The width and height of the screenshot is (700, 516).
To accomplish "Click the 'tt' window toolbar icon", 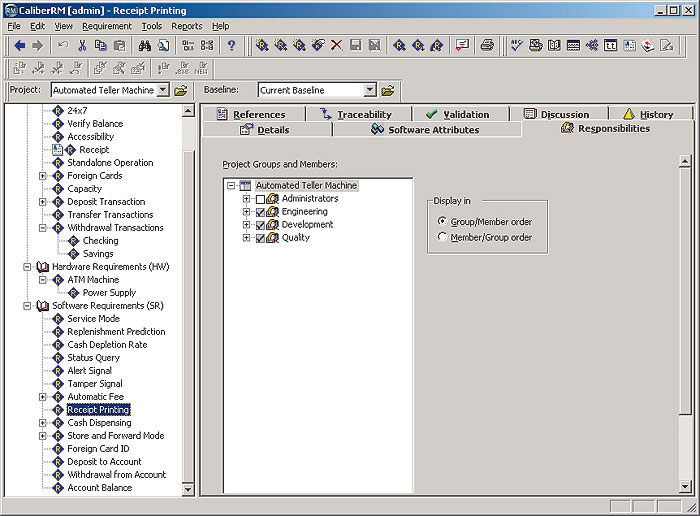I will [x=610, y=45].
